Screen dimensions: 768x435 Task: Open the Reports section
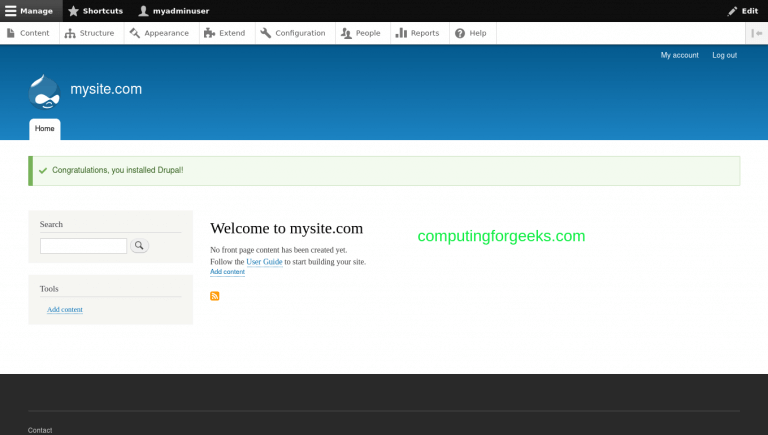point(418,33)
